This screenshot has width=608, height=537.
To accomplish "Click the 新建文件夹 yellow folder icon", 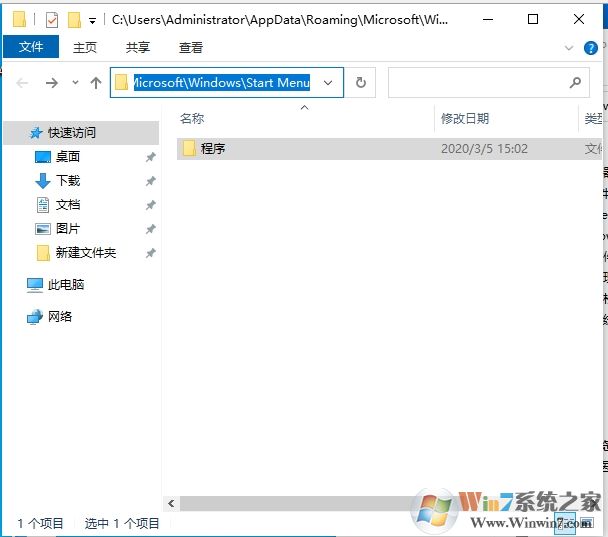I will click(43, 253).
